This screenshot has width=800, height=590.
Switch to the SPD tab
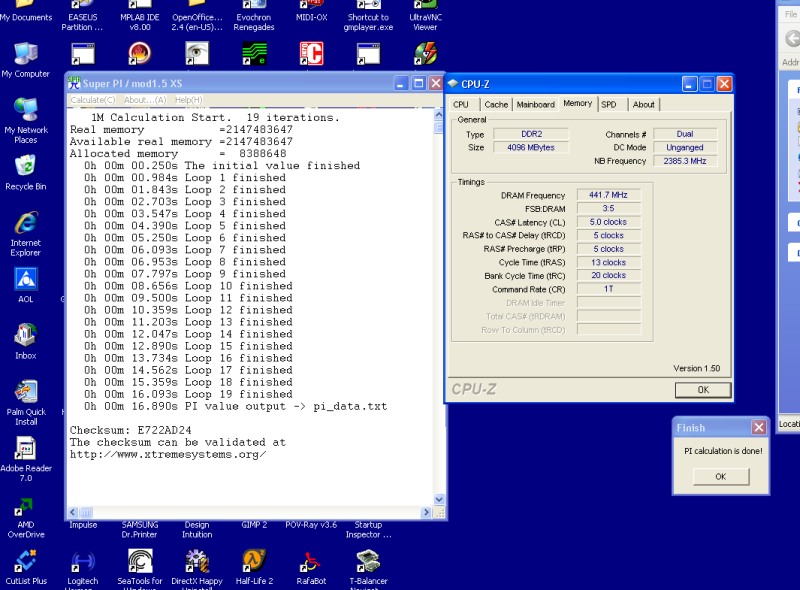(x=609, y=104)
